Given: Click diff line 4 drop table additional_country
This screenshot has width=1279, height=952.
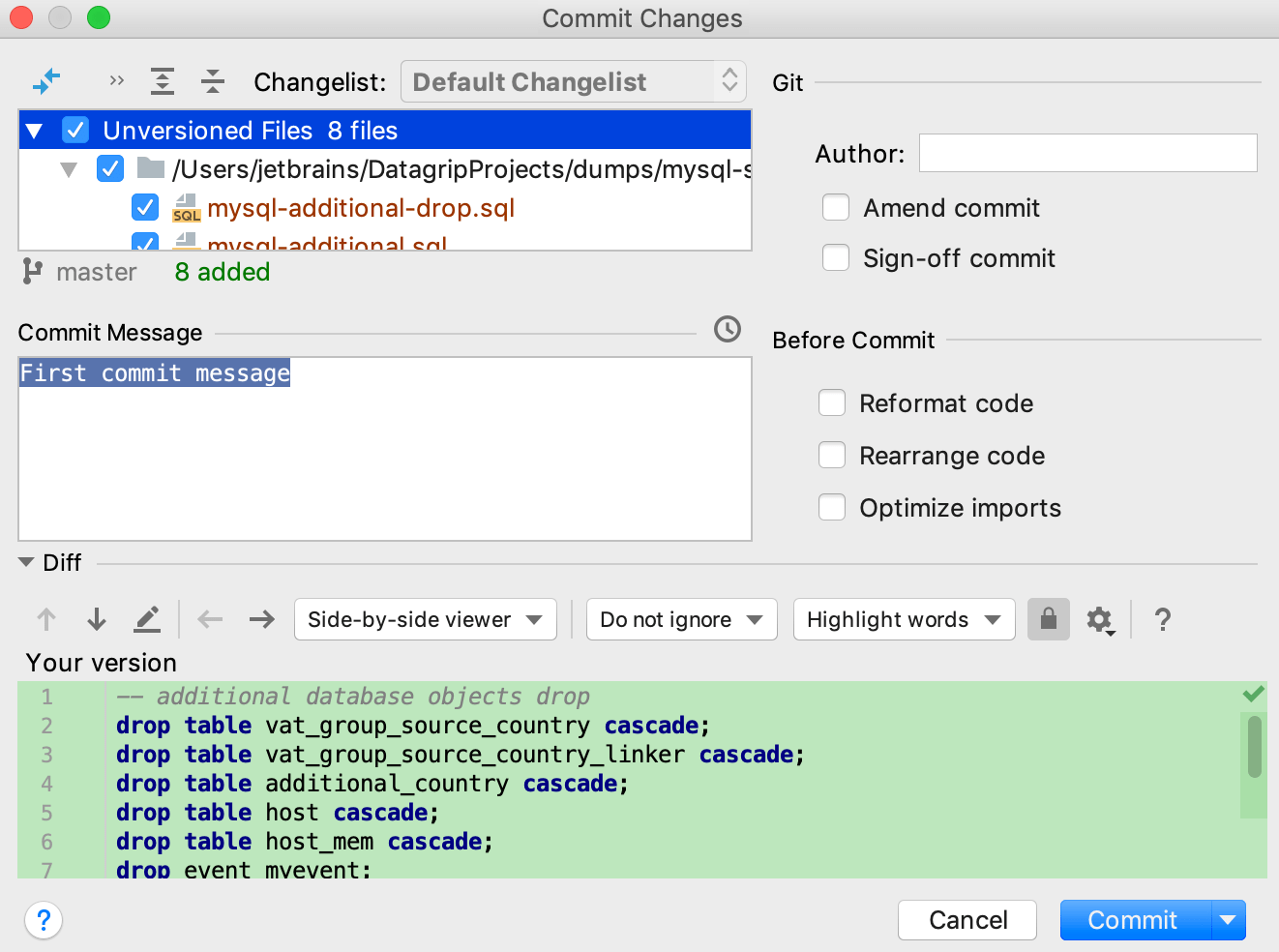Looking at the screenshot, I should (x=372, y=784).
